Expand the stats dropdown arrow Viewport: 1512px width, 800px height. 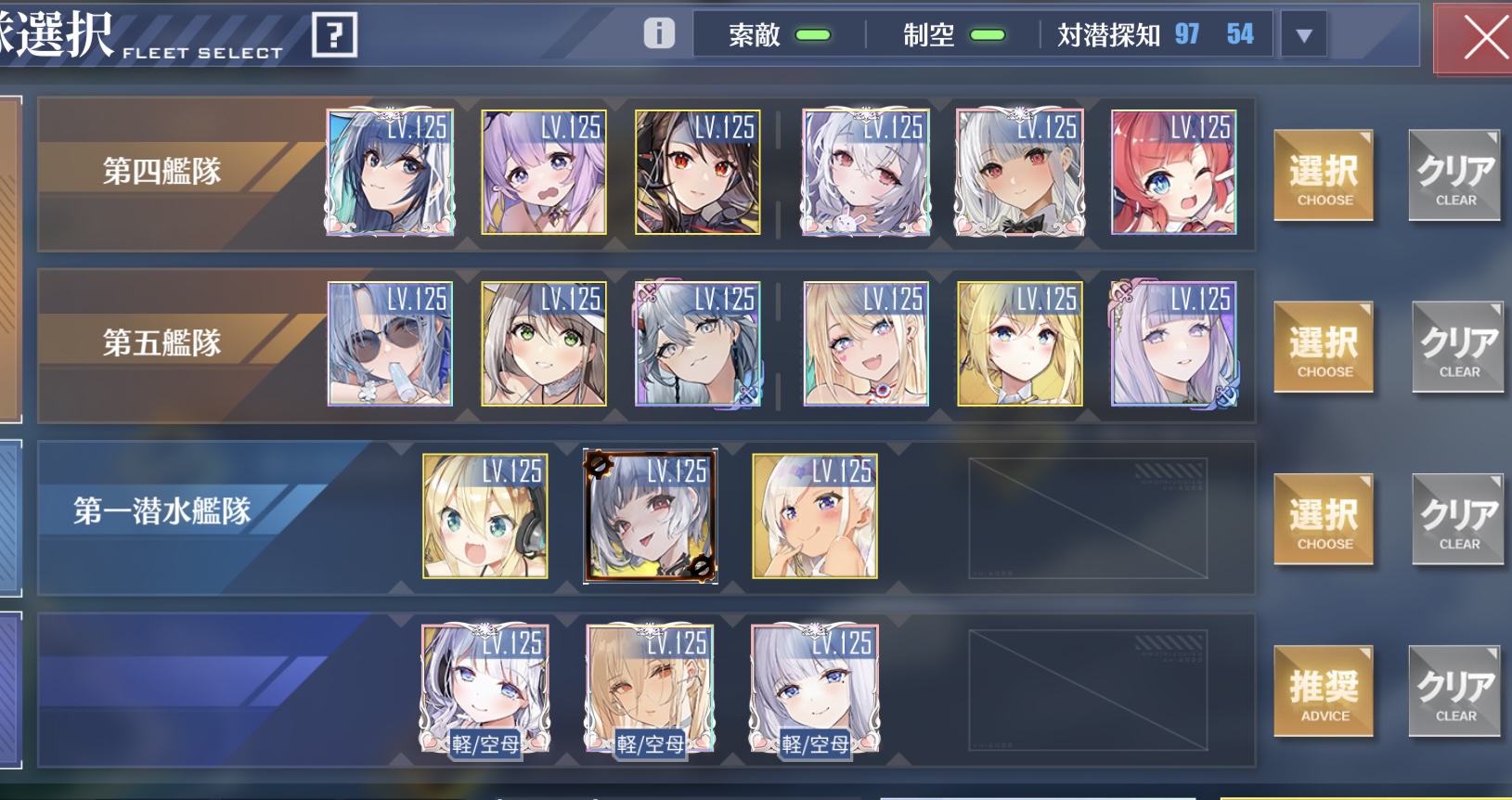(x=1303, y=36)
